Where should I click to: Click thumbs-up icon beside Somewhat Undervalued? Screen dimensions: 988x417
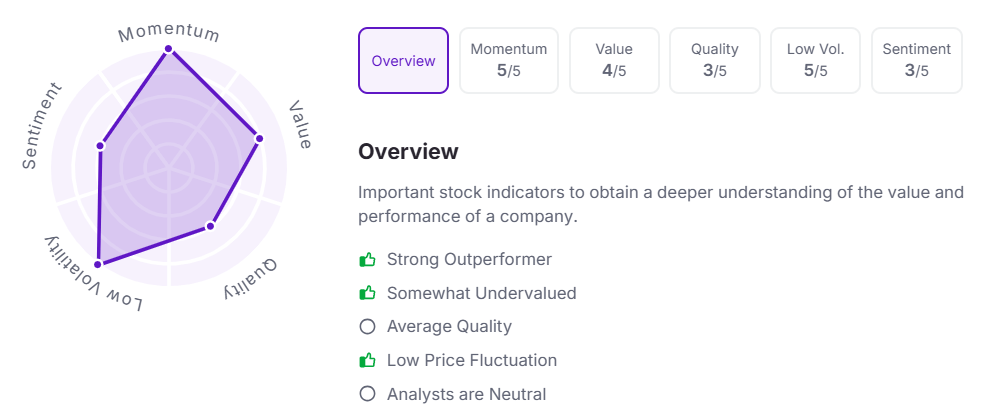[x=367, y=294]
